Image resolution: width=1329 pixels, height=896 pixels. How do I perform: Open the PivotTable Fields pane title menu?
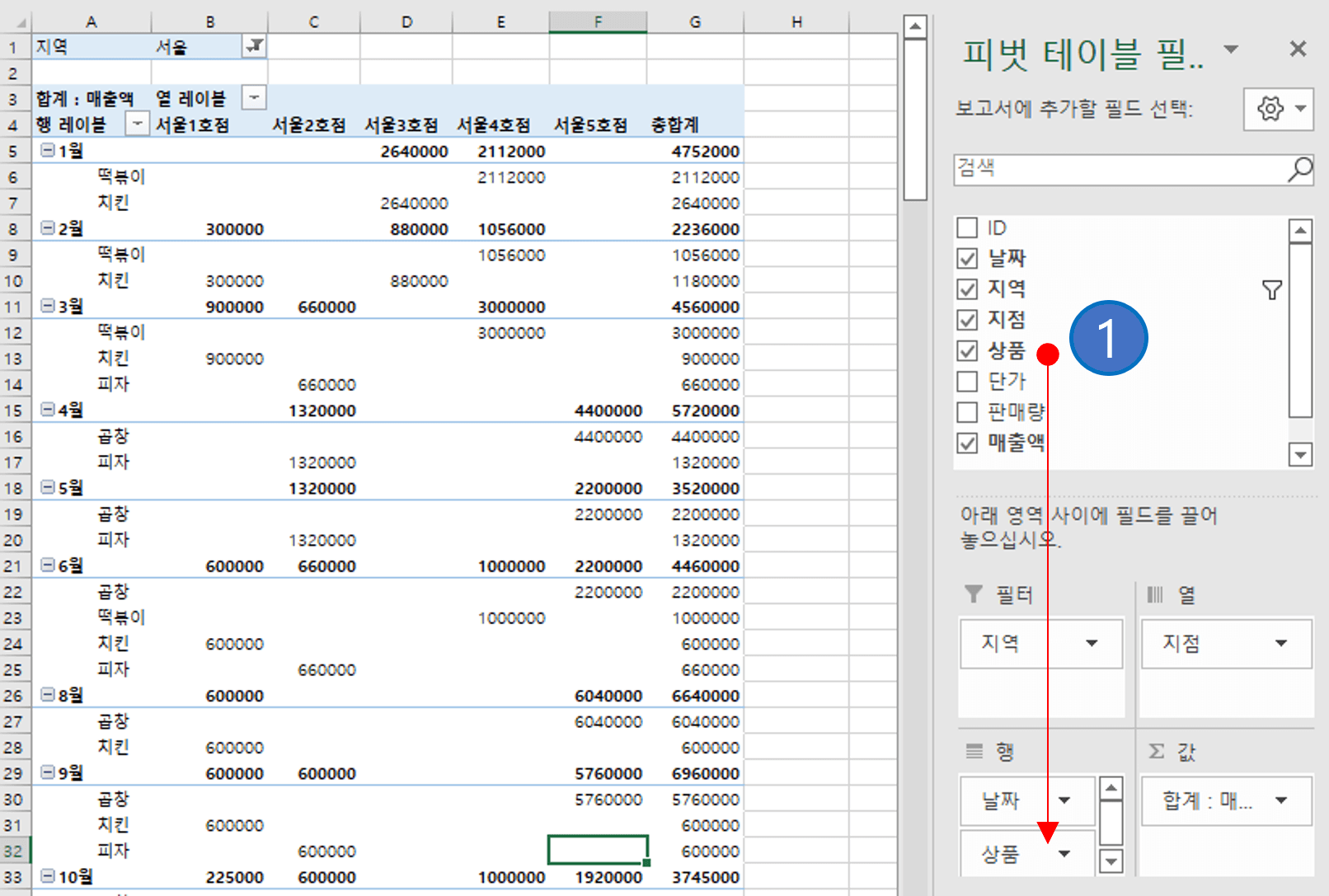point(1231,49)
